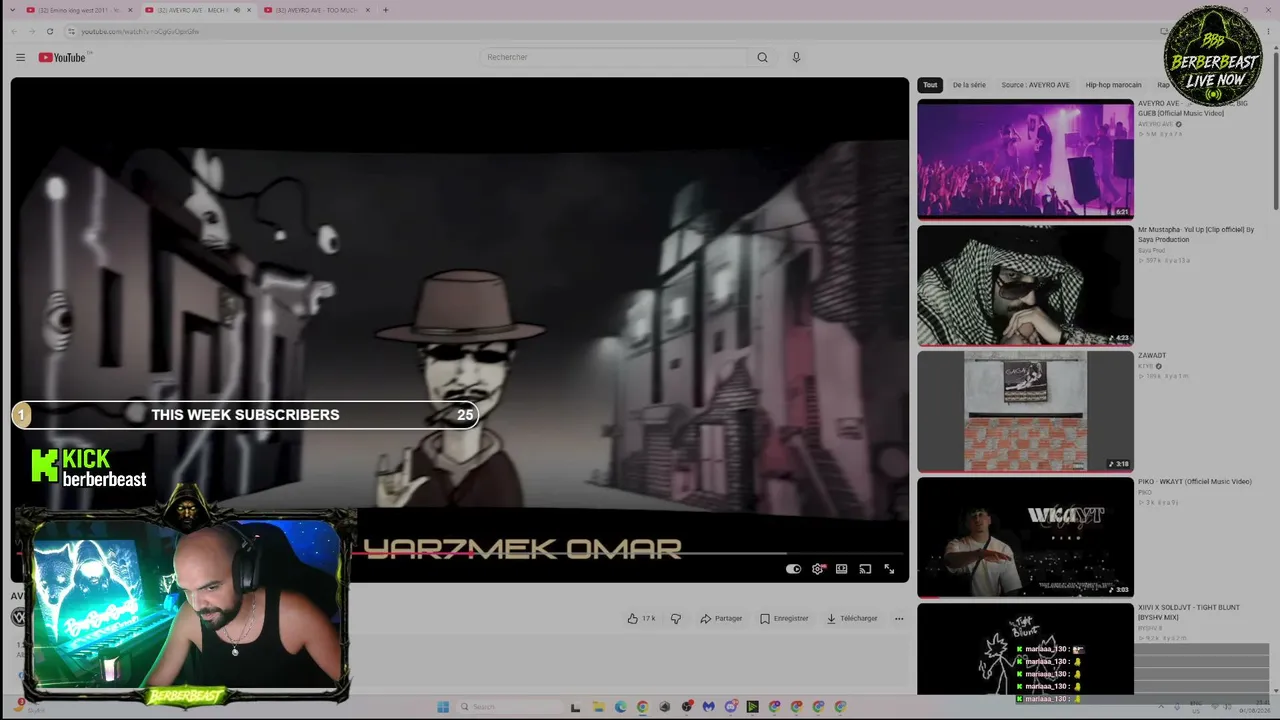Select the 'De la série' filter chip

pyautogui.click(x=969, y=85)
